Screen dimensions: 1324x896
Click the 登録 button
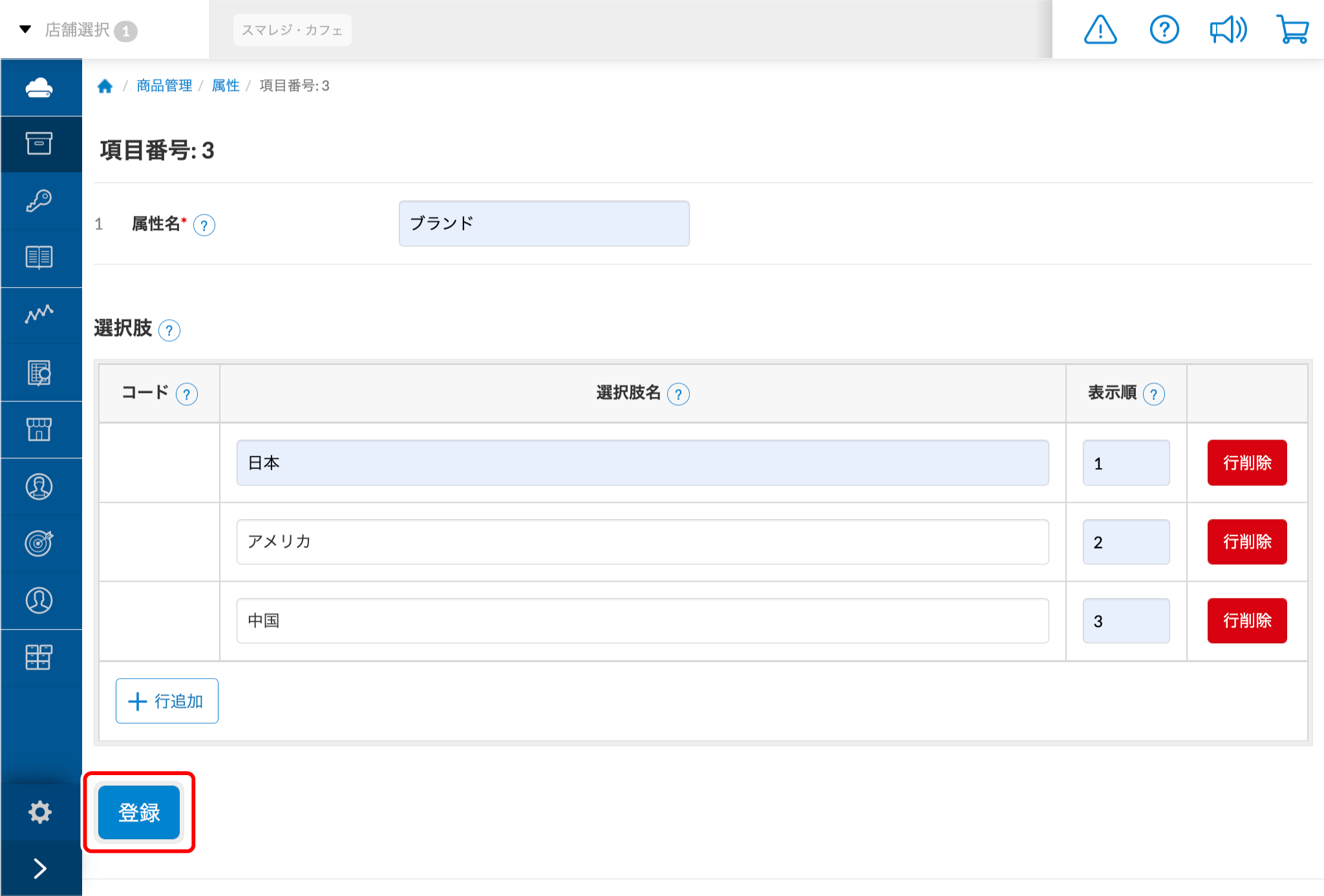pos(139,812)
